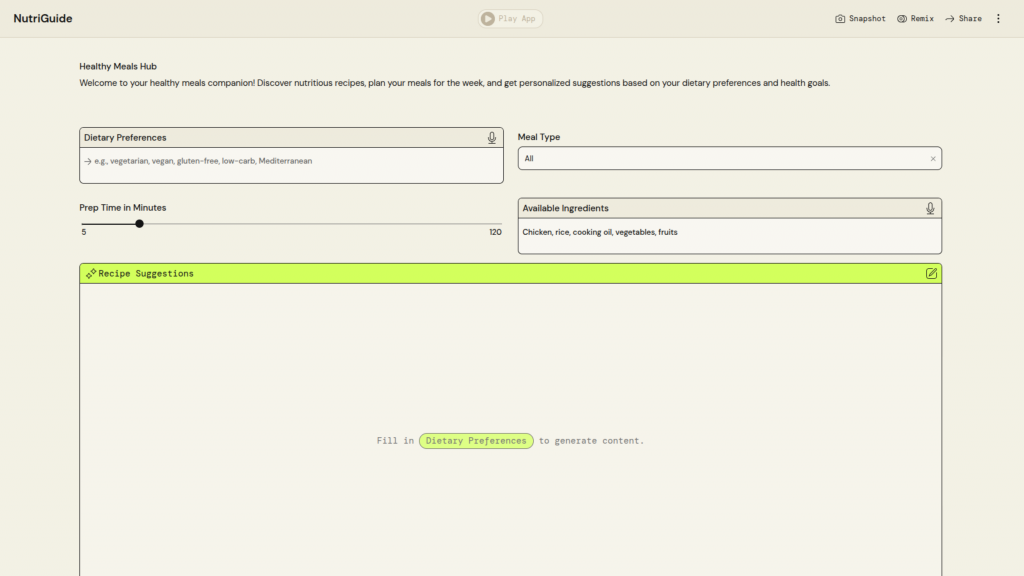Focus the Dietary Preferences text input

pos(290,165)
